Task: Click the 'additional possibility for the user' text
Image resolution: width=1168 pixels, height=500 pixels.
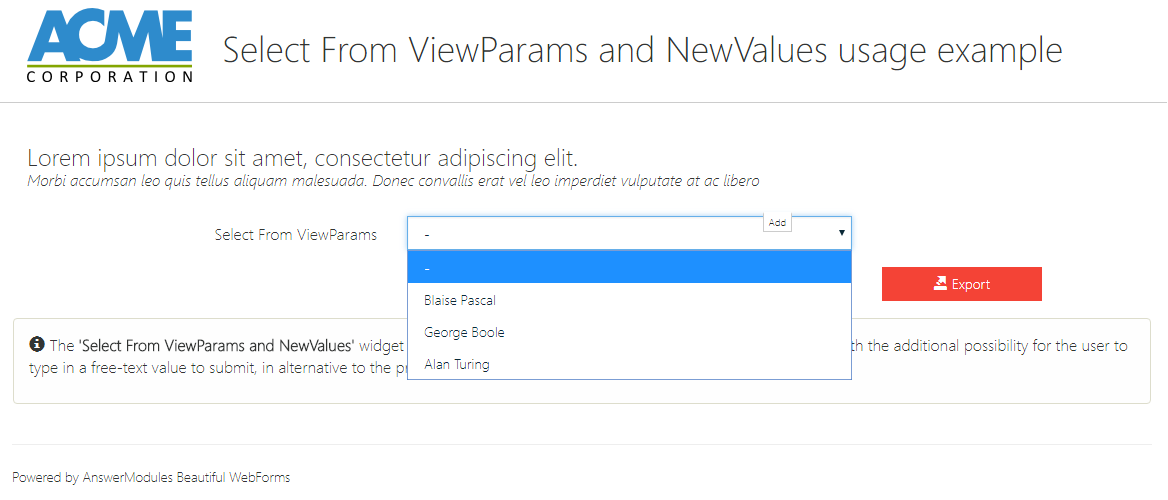Action: tap(990, 346)
